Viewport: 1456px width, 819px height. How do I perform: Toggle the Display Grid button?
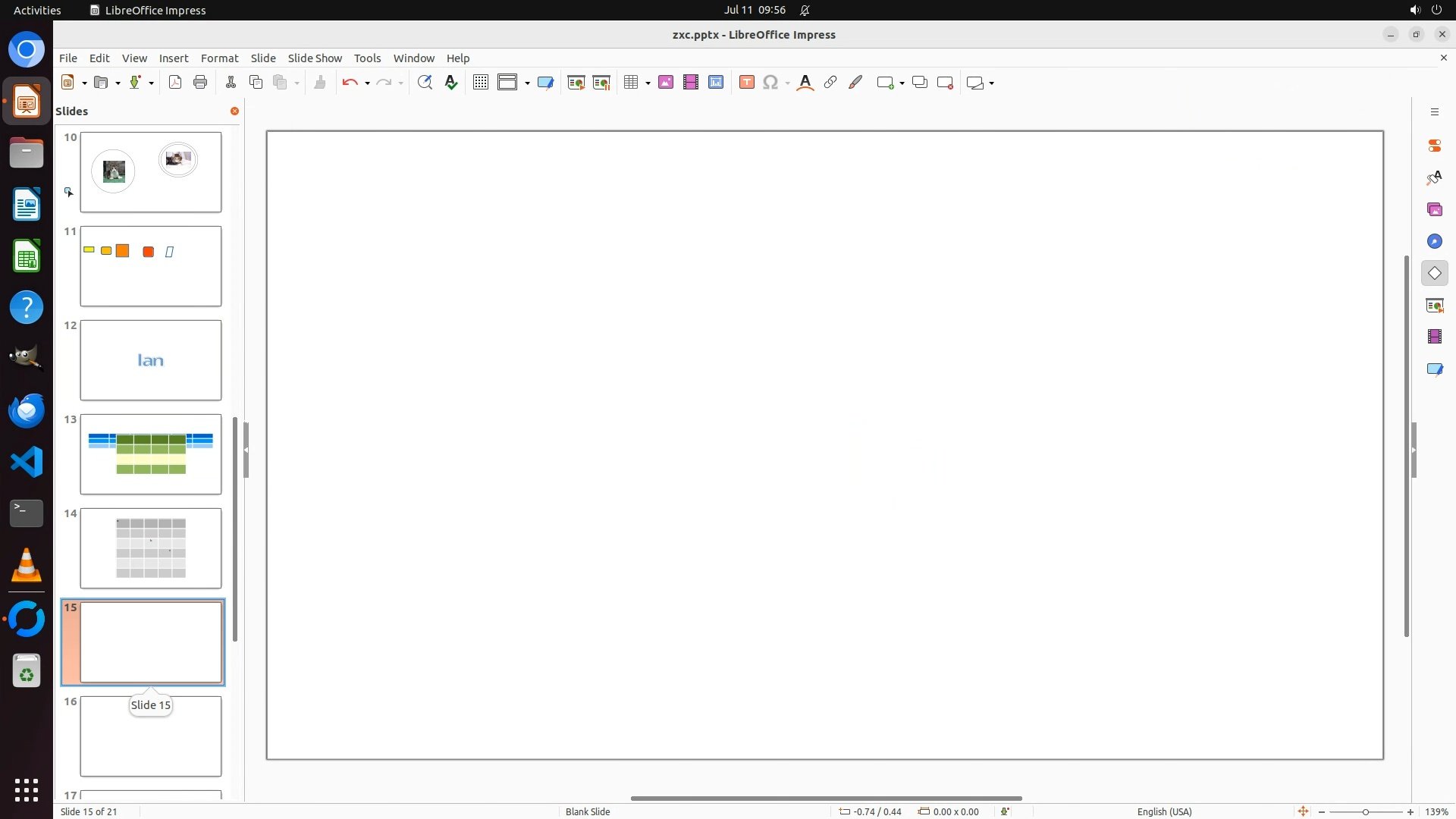480,83
